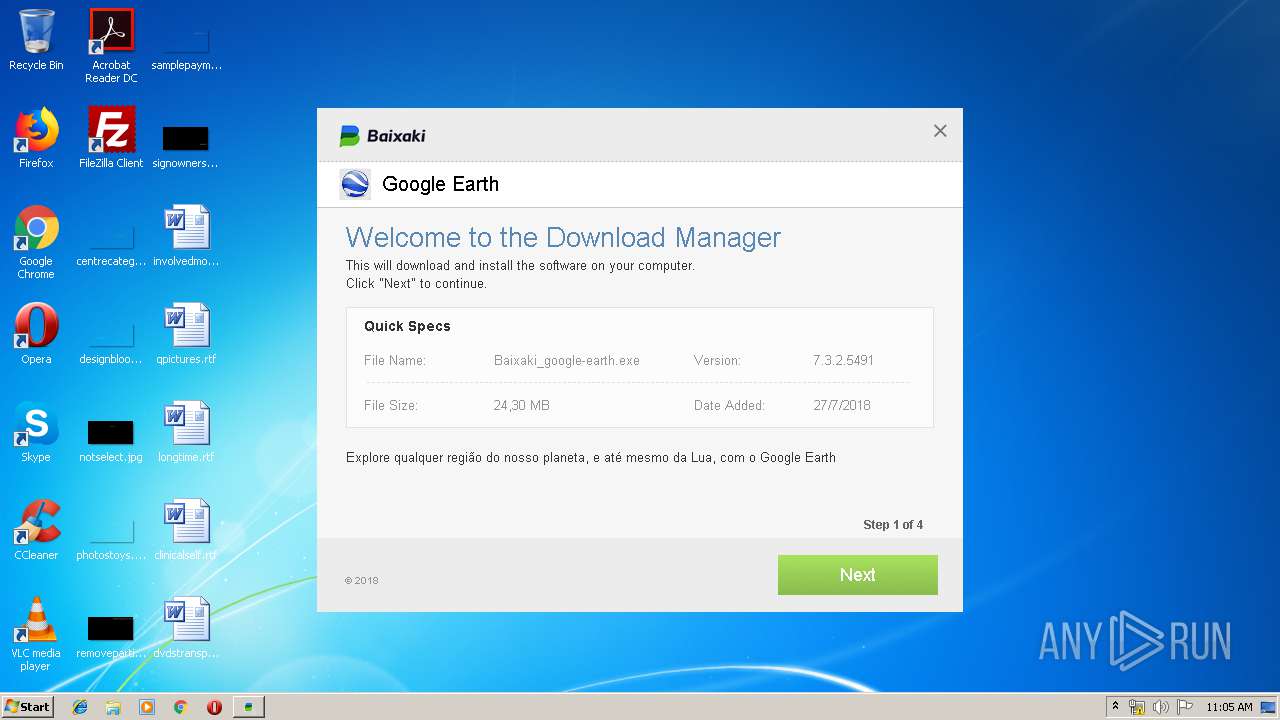Click the Quick Specs heading

pos(407,326)
